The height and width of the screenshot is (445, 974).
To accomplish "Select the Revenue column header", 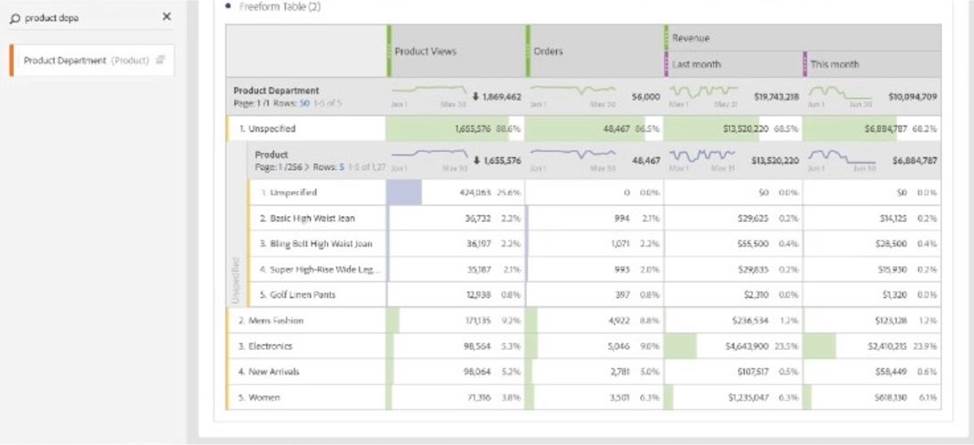I will pyautogui.click(x=690, y=38).
